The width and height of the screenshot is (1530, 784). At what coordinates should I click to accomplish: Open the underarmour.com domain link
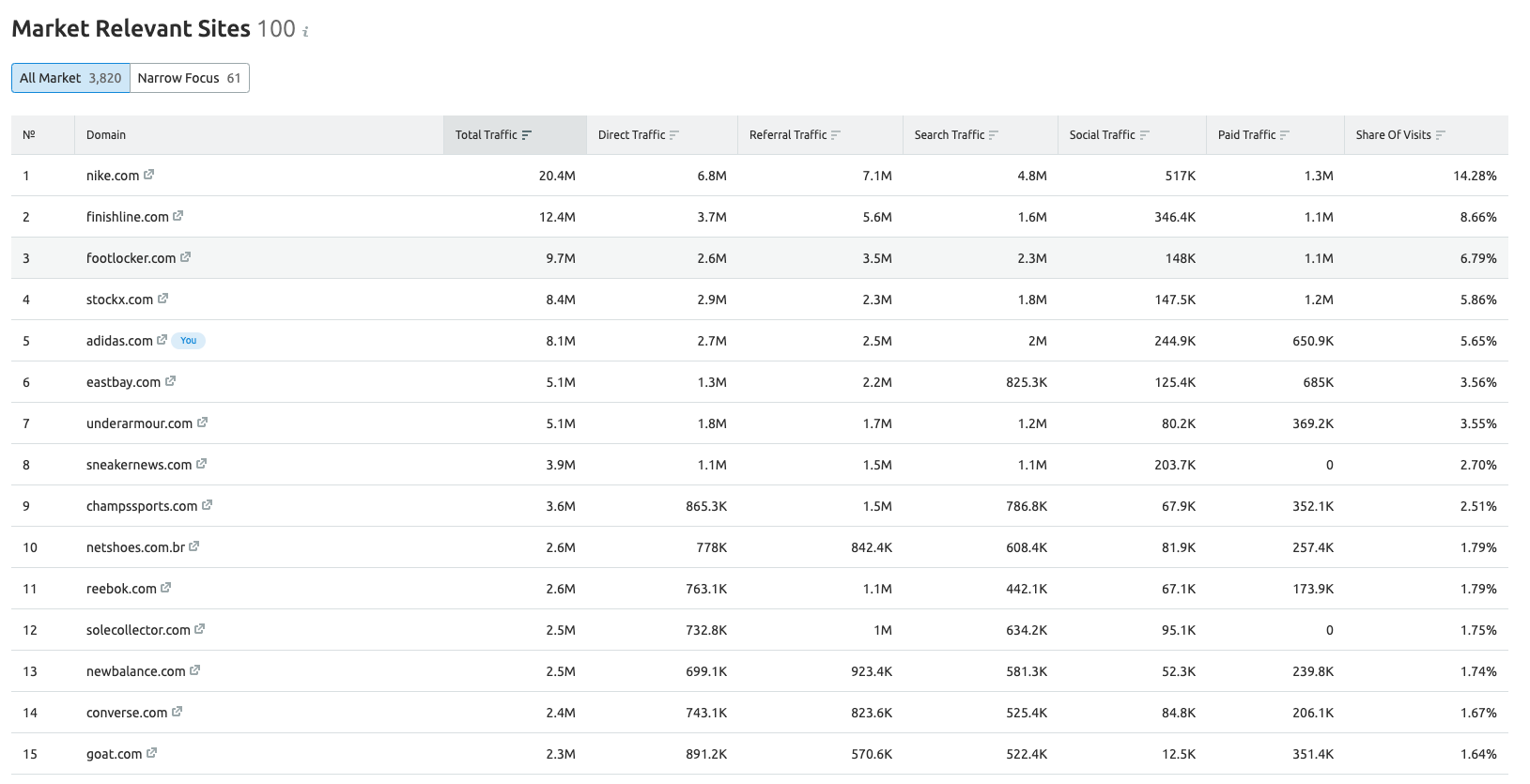139,423
